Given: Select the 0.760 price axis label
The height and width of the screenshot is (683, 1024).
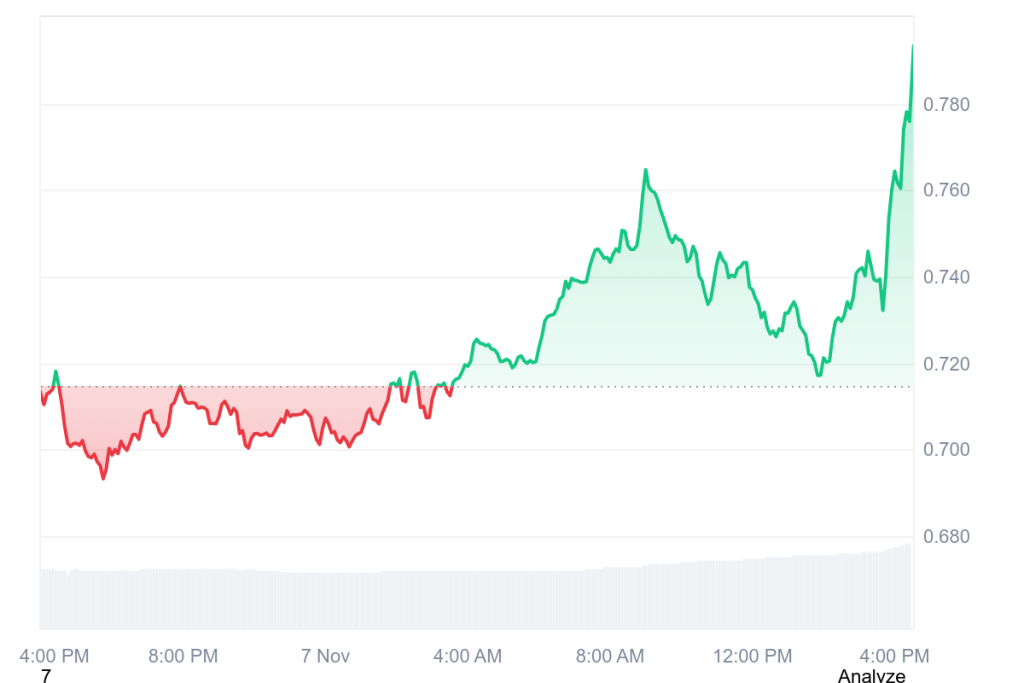Looking at the screenshot, I should (946, 191).
